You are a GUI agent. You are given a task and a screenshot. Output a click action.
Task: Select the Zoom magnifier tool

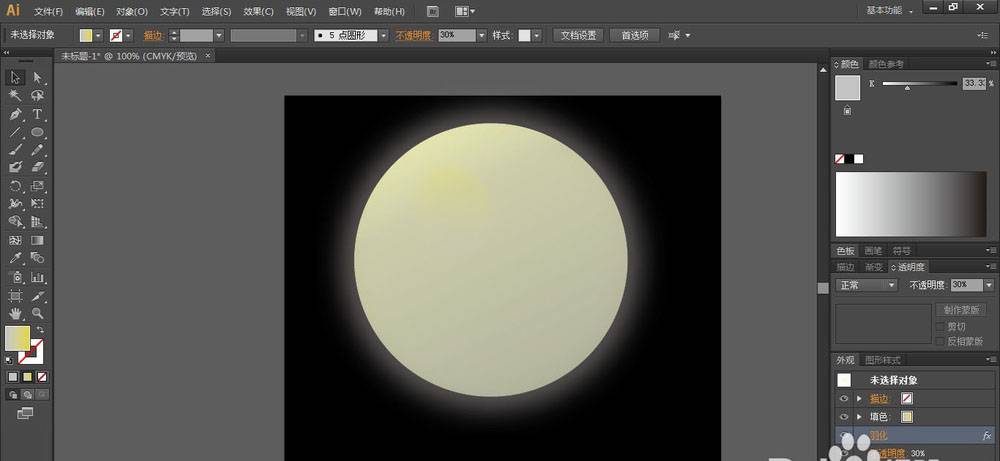[37, 314]
